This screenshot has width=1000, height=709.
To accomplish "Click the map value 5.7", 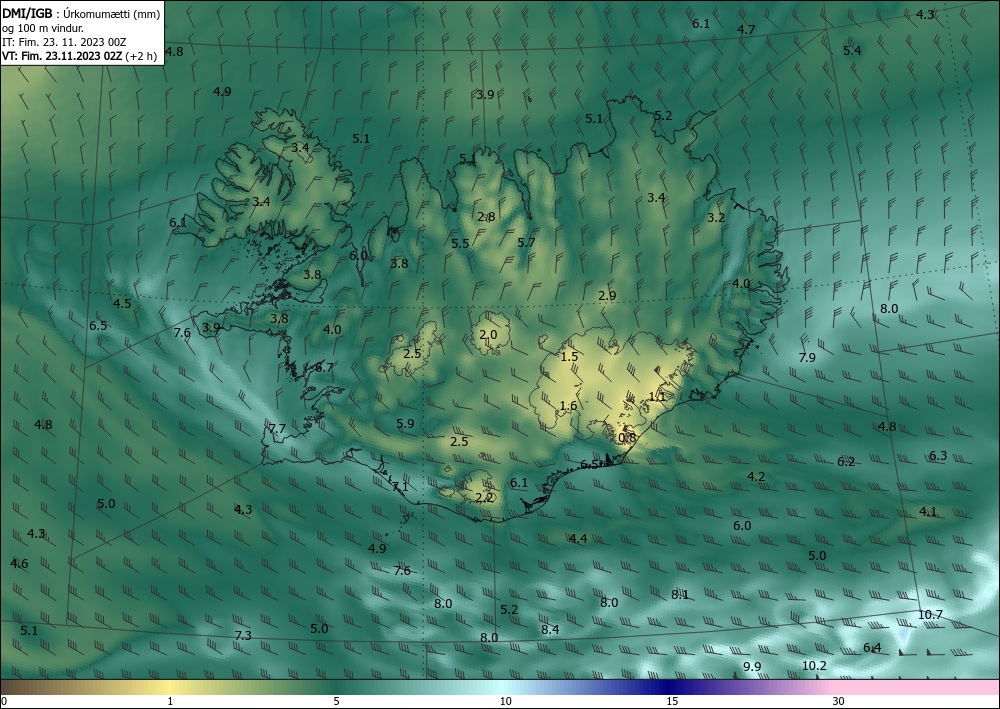I will [x=526, y=242].
